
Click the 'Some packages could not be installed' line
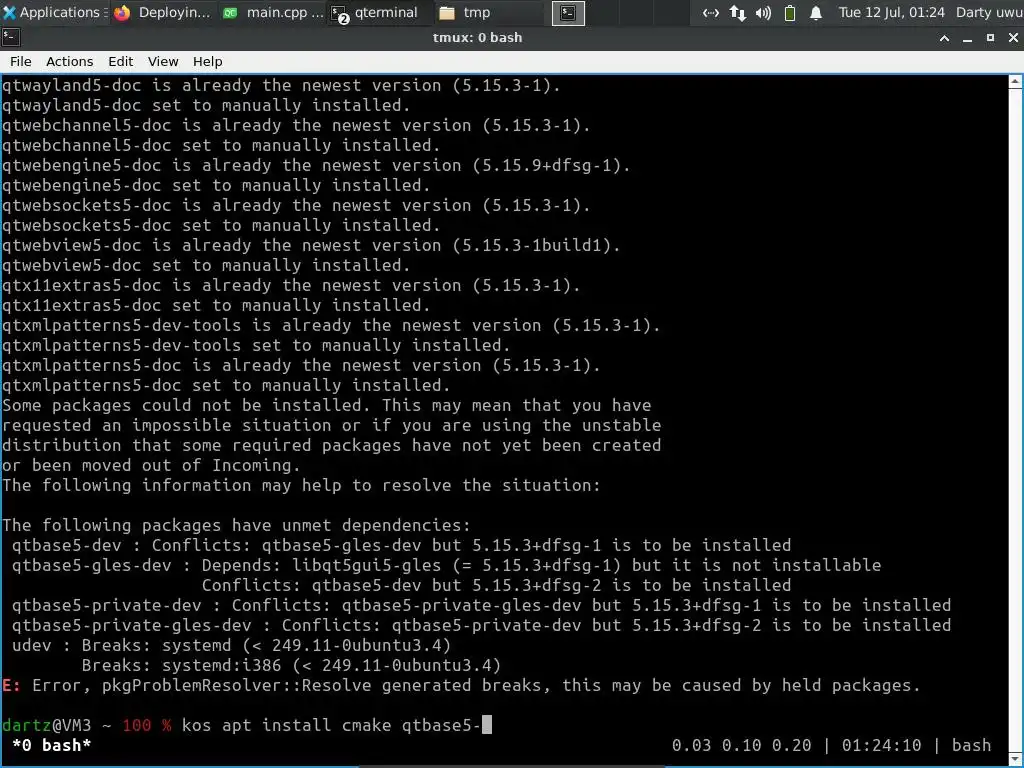pos(327,405)
